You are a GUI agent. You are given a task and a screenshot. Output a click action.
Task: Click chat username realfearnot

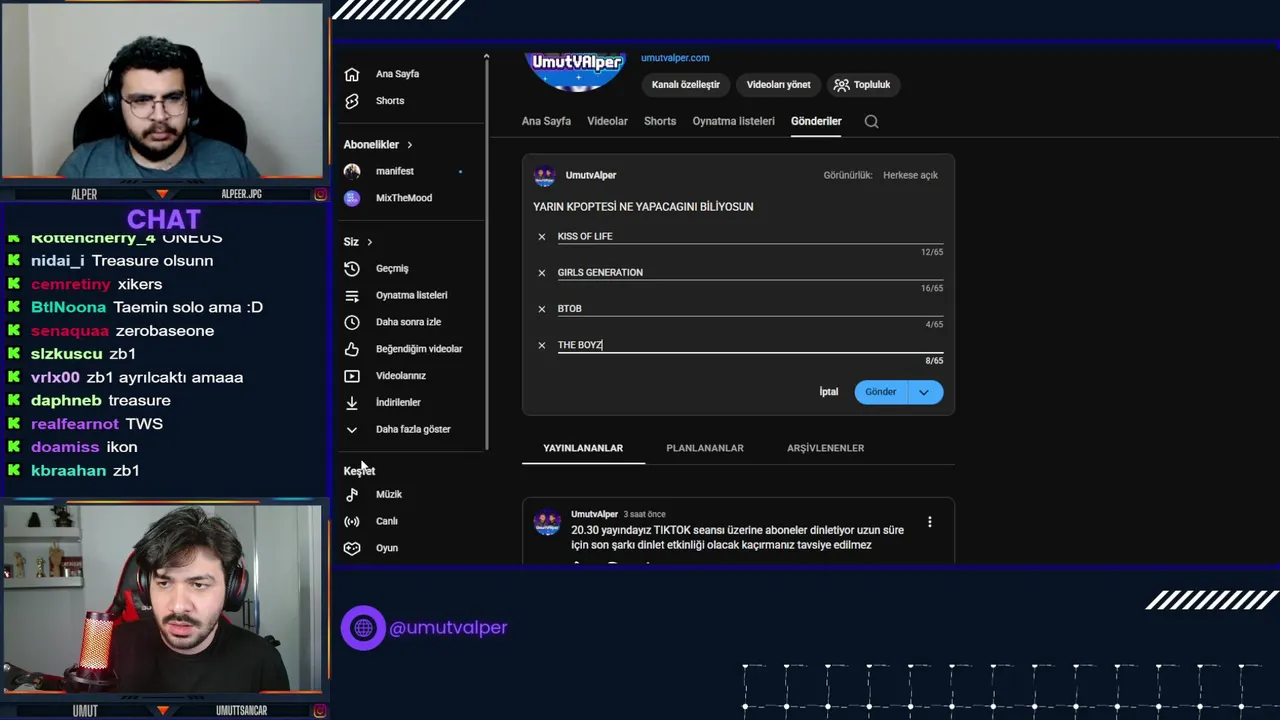(74, 424)
